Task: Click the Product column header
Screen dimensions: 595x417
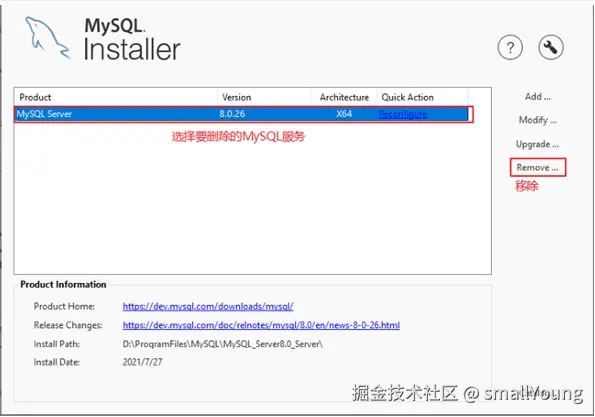Action: [x=35, y=98]
